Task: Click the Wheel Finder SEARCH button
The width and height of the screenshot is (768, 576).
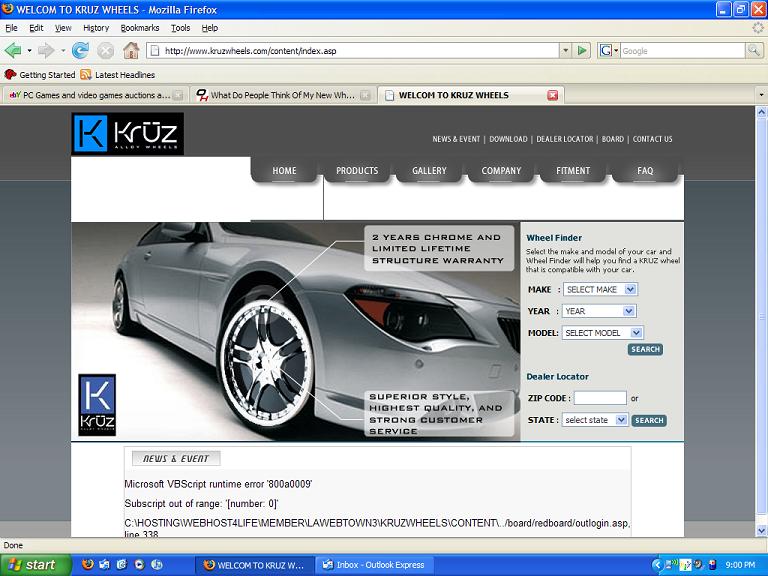Action: click(x=645, y=350)
